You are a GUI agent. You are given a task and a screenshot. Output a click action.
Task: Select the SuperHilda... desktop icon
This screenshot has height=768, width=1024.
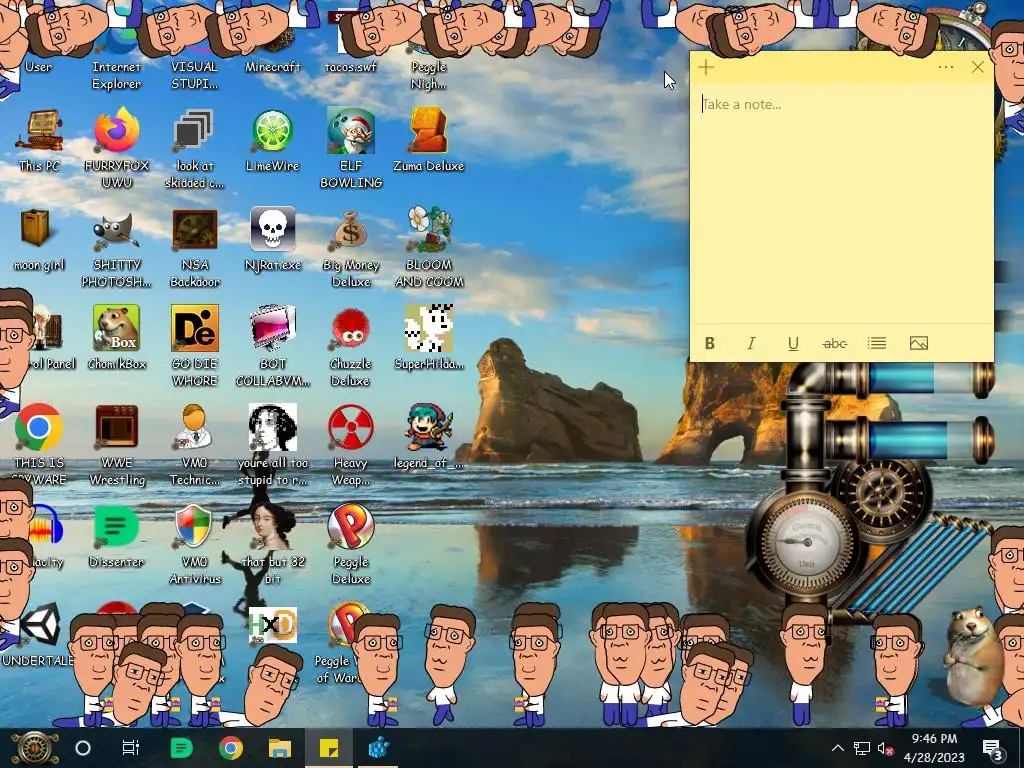tap(428, 338)
